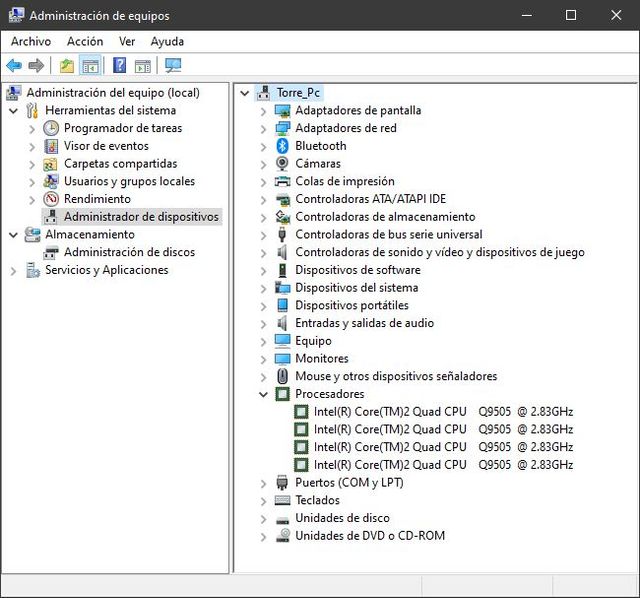Select Servicios y Aplicaciones item

click(107, 270)
